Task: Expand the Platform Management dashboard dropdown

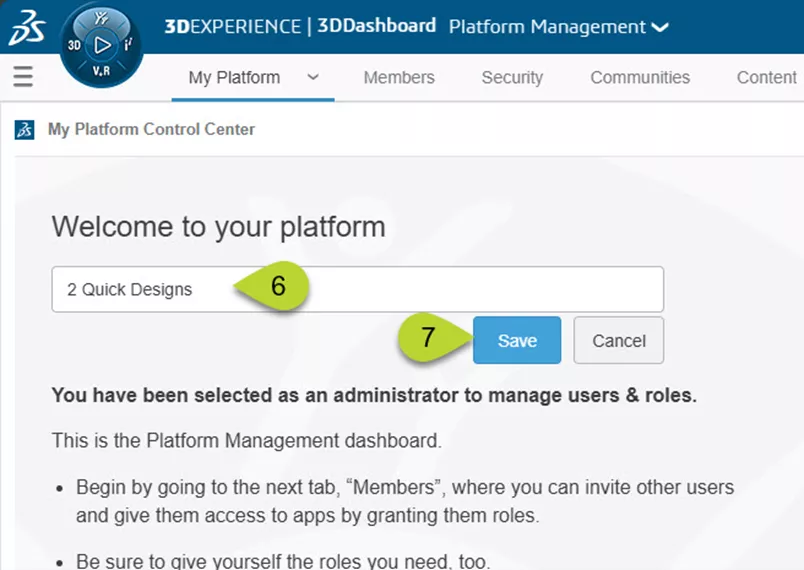Action: pyautogui.click(x=659, y=27)
